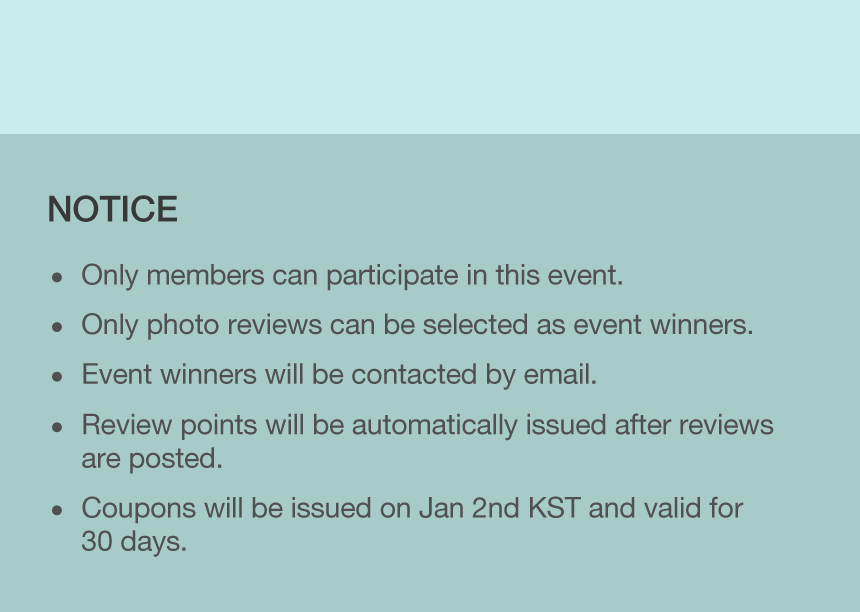This screenshot has width=860, height=612.
Task: Click the 'Only photo reviews' notice line
Action: [x=417, y=325]
